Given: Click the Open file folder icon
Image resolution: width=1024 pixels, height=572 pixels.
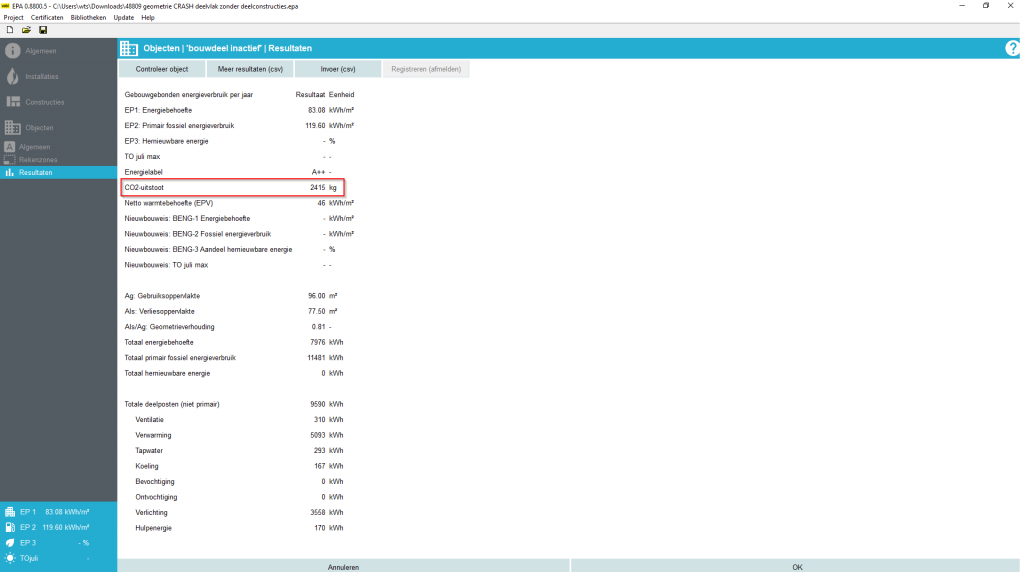Looking at the screenshot, I should [26, 30].
